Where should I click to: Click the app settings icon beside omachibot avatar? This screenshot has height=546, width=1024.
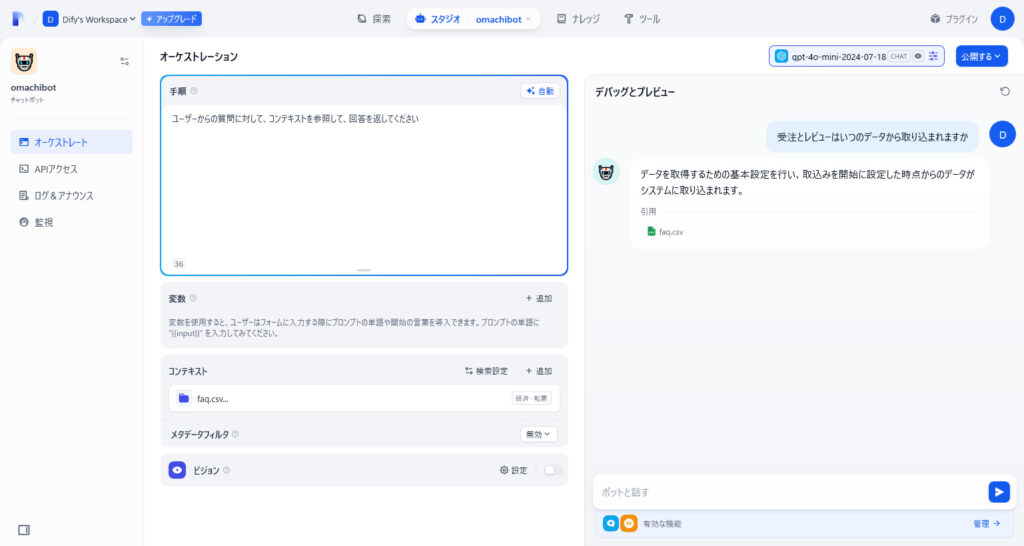click(x=124, y=61)
